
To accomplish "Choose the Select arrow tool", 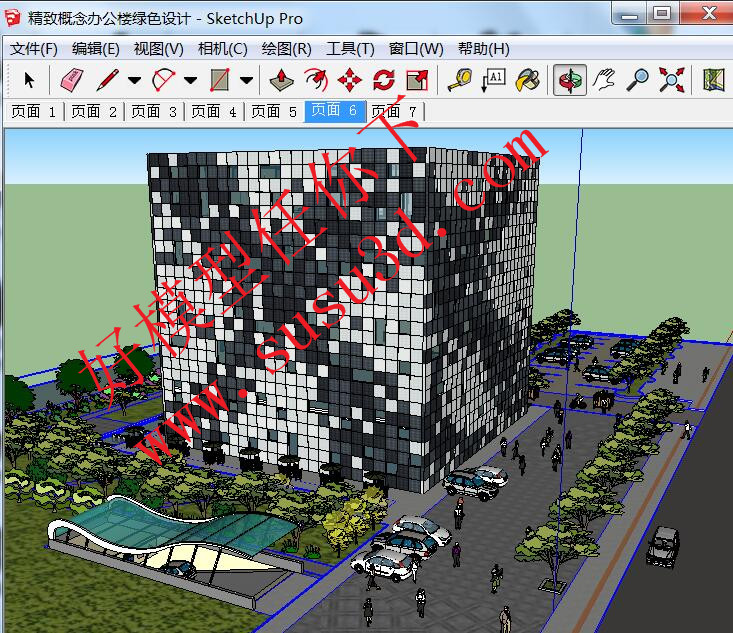I will pyautogui.click(x=29, y=80).
